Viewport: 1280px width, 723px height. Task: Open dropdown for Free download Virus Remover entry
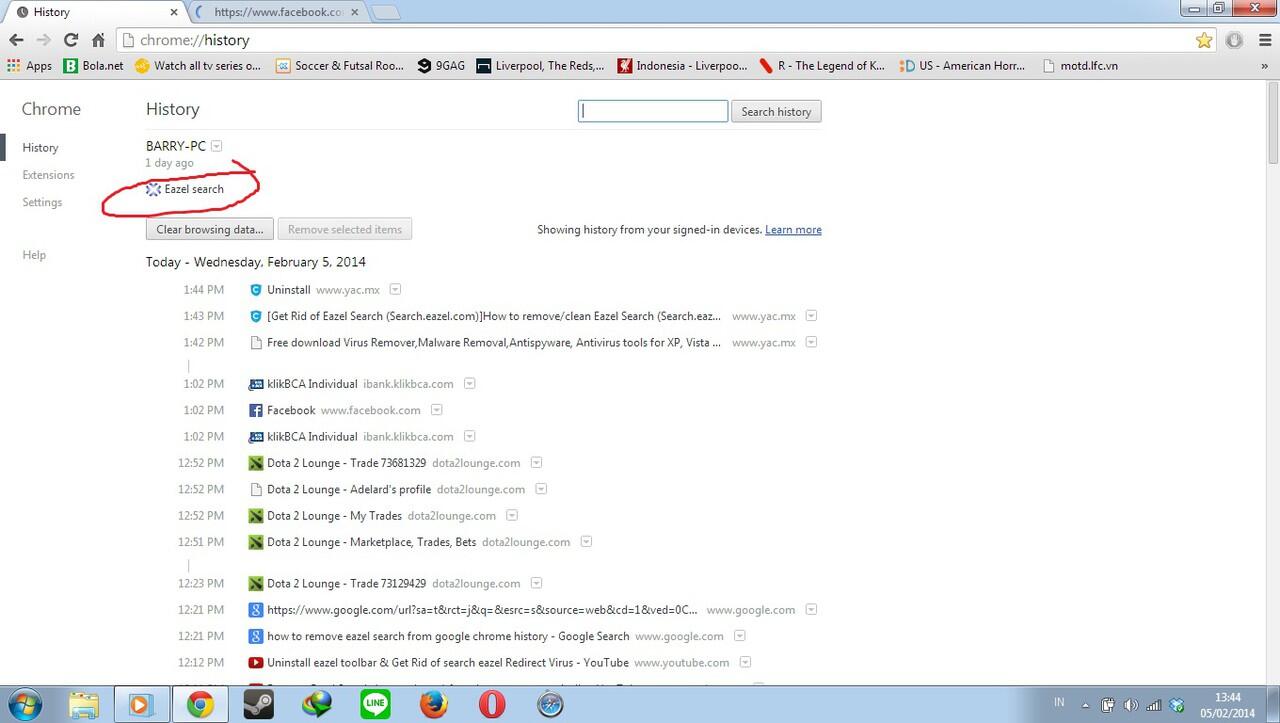(811, 342)
